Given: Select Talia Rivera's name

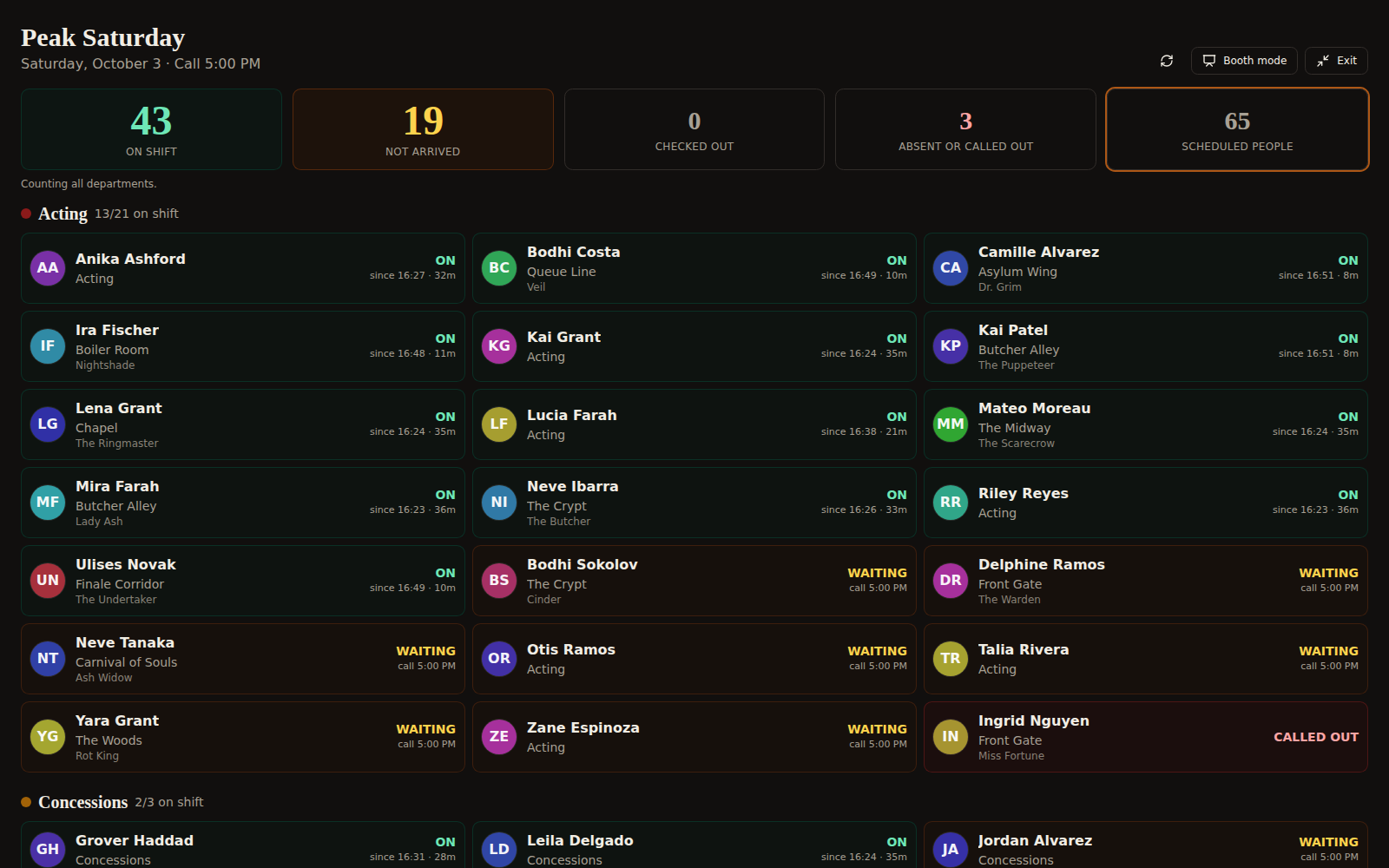Looking at the screenshot, I should [x=1024, y=649].
